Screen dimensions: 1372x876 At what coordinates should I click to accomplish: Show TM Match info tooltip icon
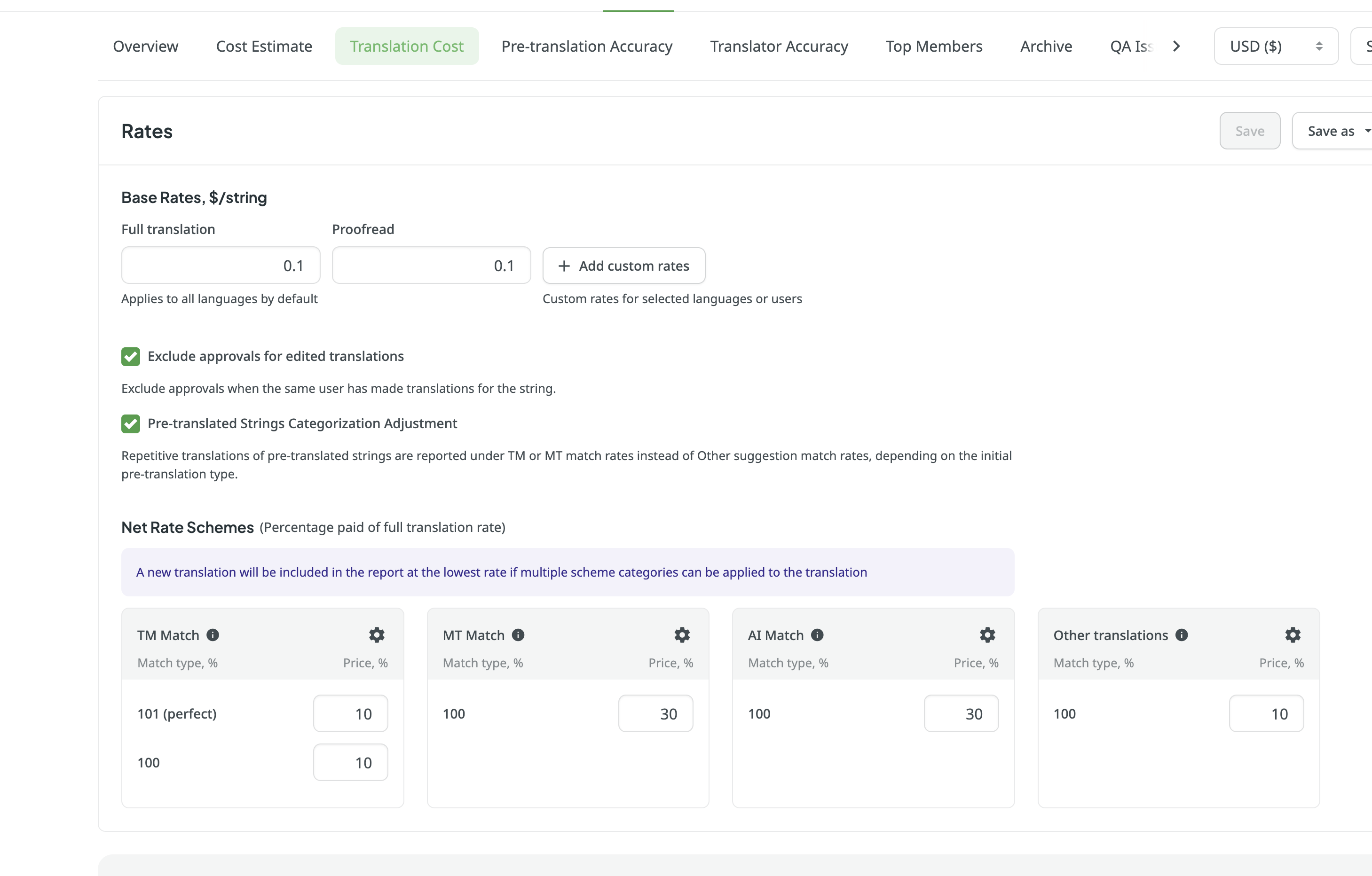[x=213, y=635]
